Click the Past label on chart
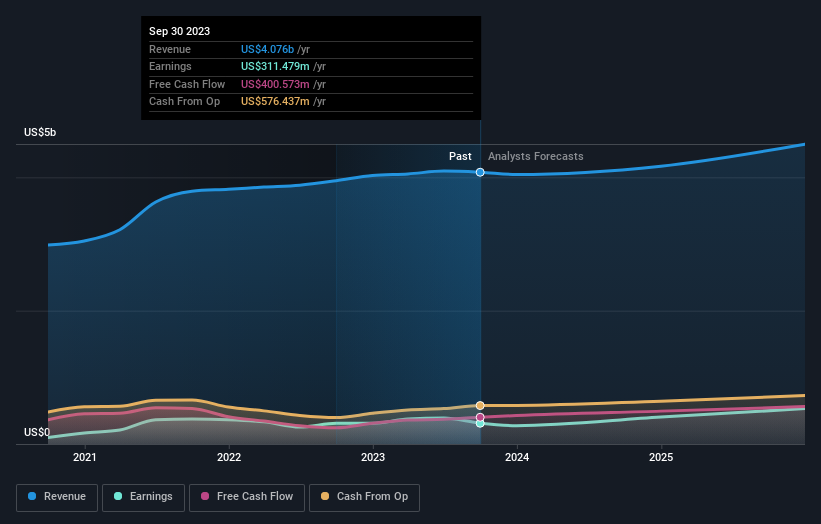The height and width of the screenshot is (524, 821). point(460,156)
